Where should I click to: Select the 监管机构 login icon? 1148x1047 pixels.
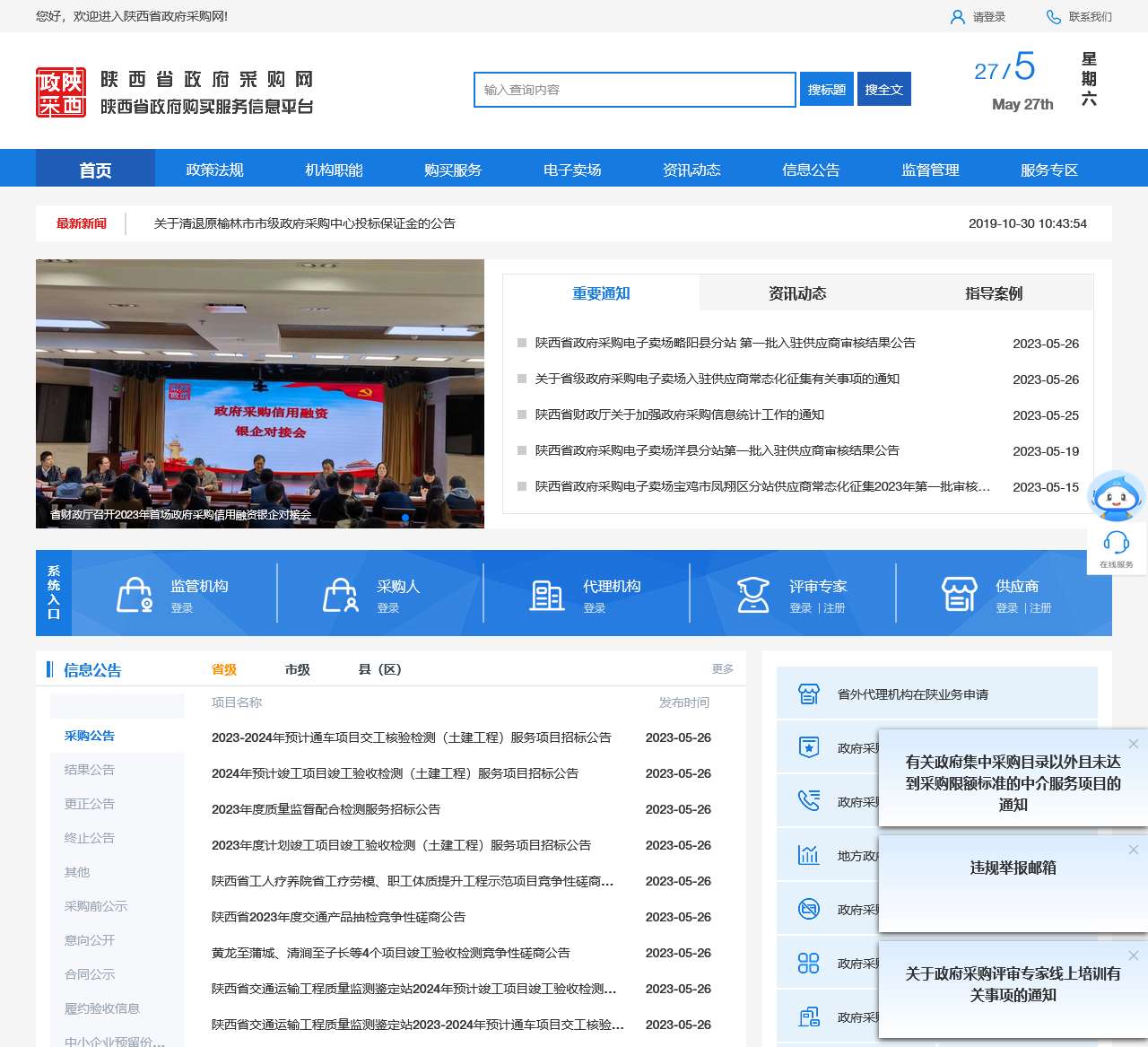[135, 593]
